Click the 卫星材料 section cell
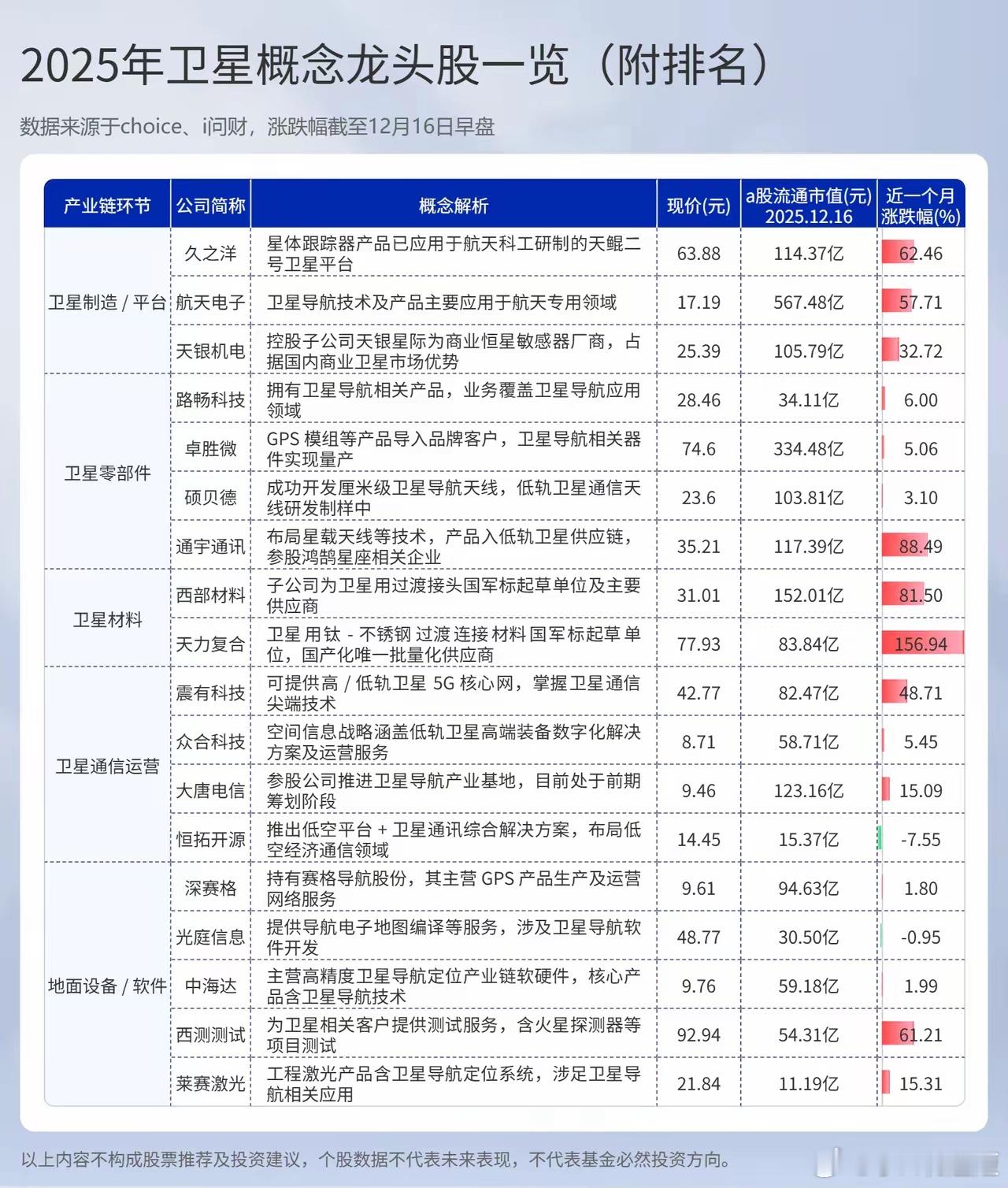Screen dimensions: 1008x1188 click(108, 619)
